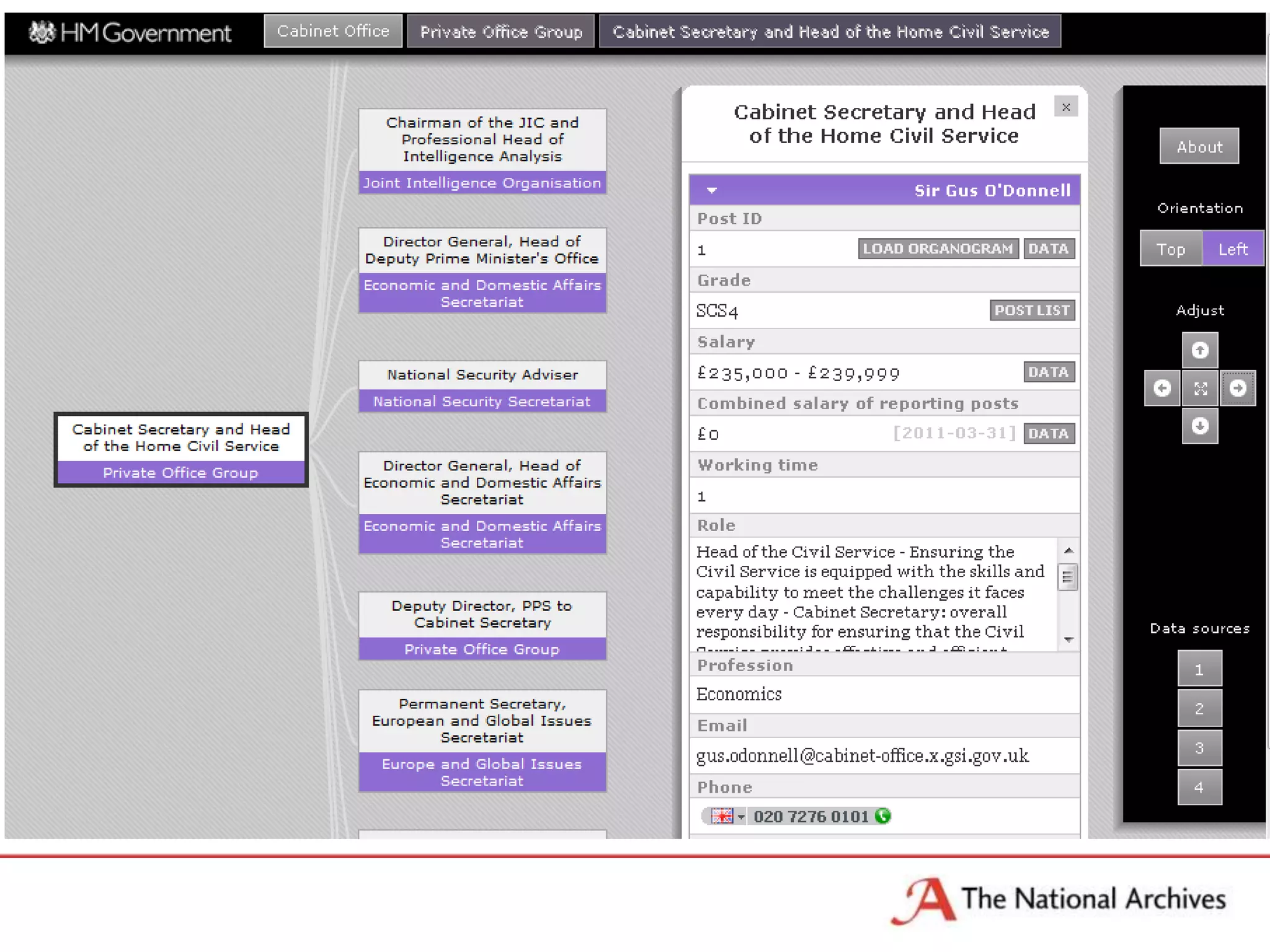
Task: Close the Cabinet Secretary details panel
Action: [x=1066, y=107]
